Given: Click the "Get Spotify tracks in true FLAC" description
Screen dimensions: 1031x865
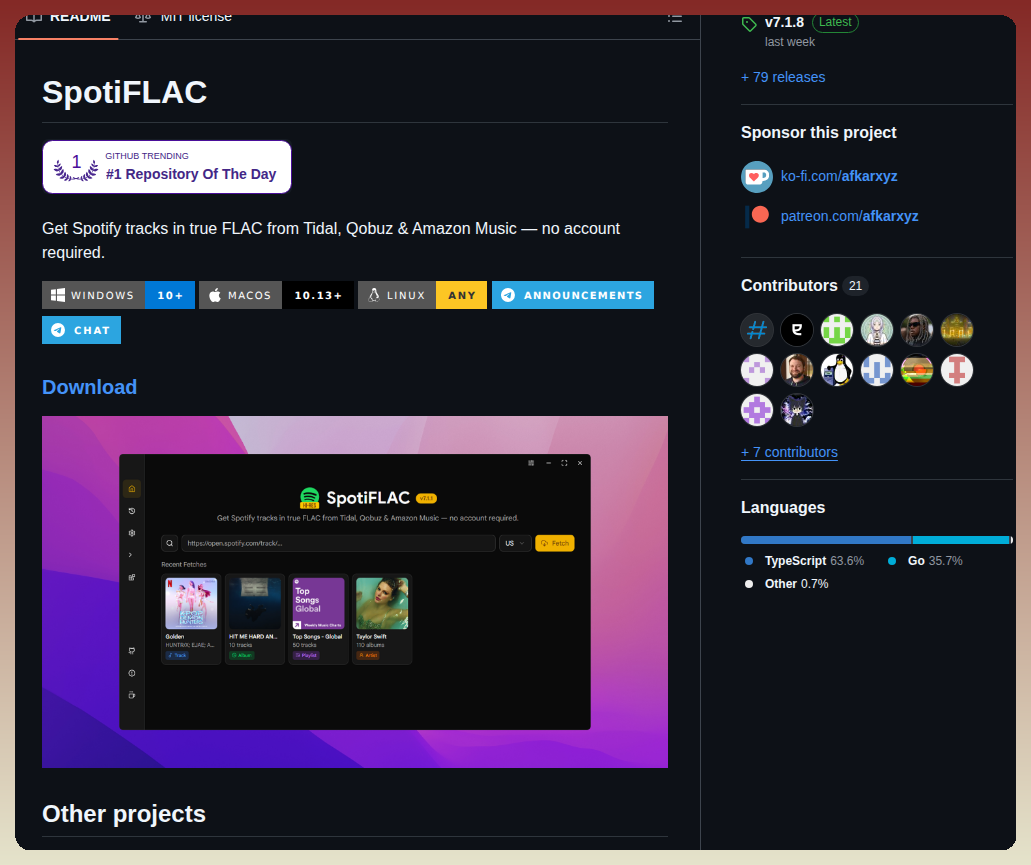Looking at the screenshot, I should [331, 241].
